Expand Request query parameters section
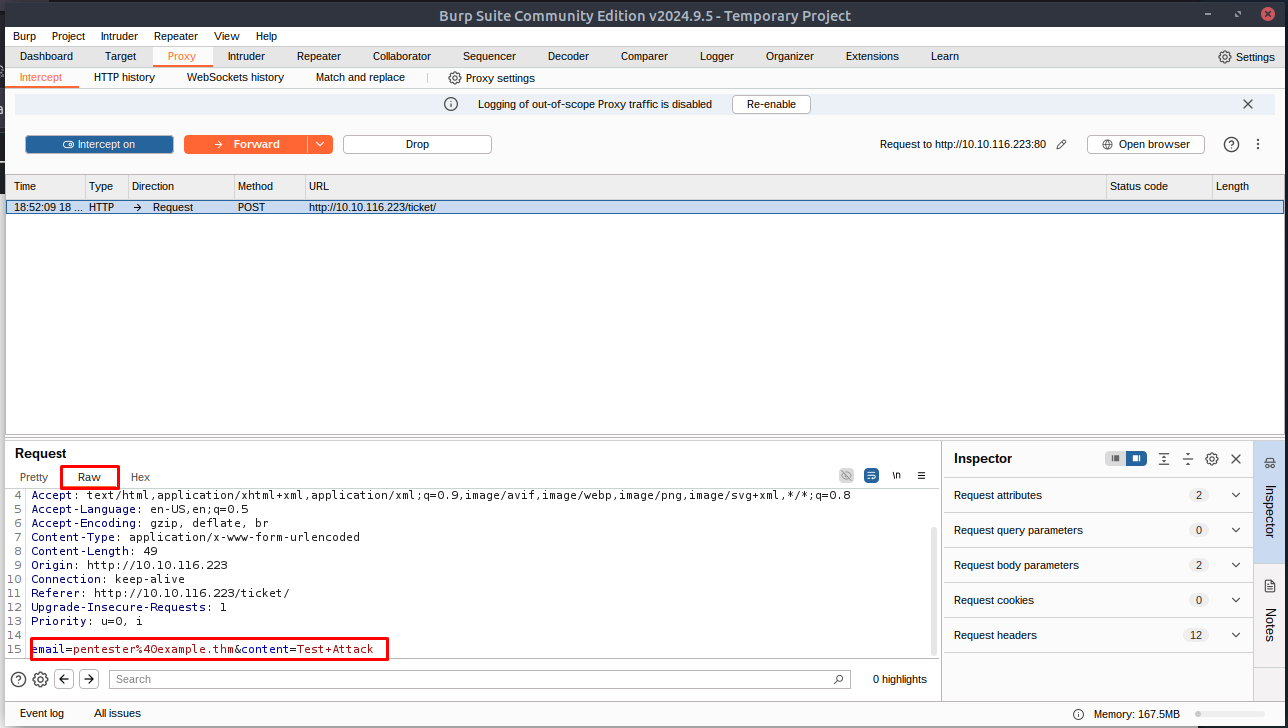This screenshot has height=728, width=1288. (x=1098, y=530)
